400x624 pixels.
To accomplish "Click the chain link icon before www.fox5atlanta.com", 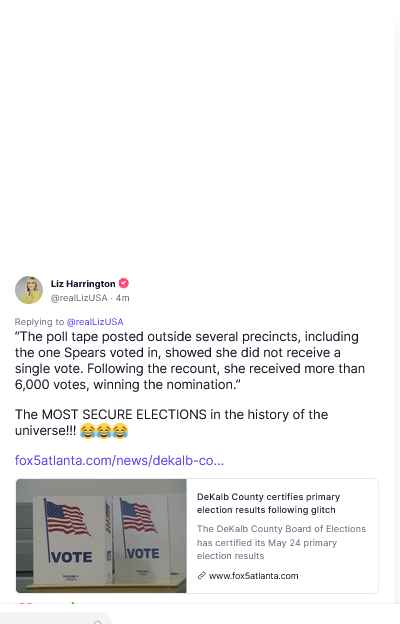I will (201, 575).
